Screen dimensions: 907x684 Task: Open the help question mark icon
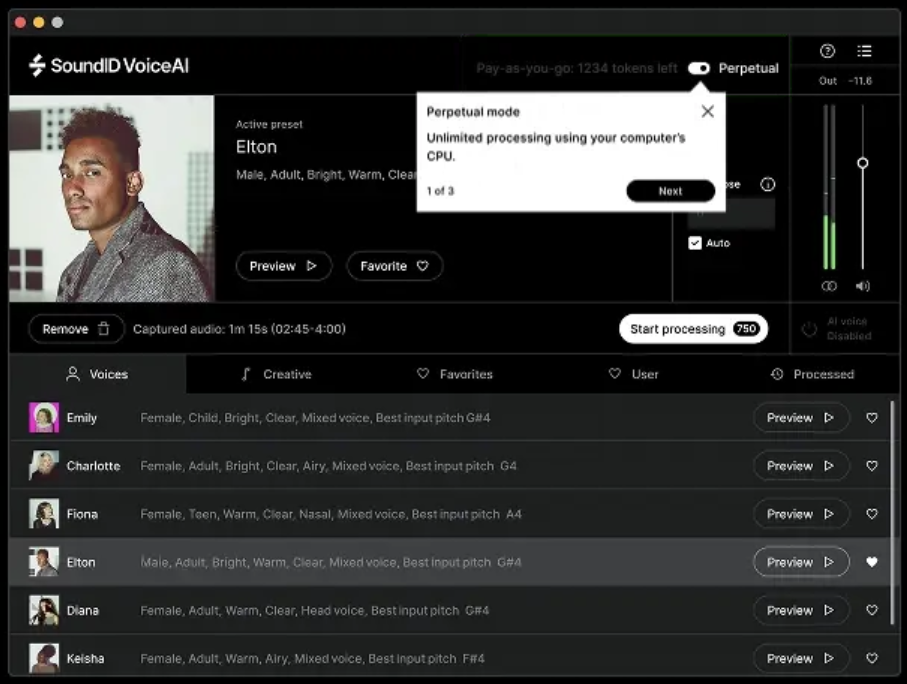[x=827, y=52]
